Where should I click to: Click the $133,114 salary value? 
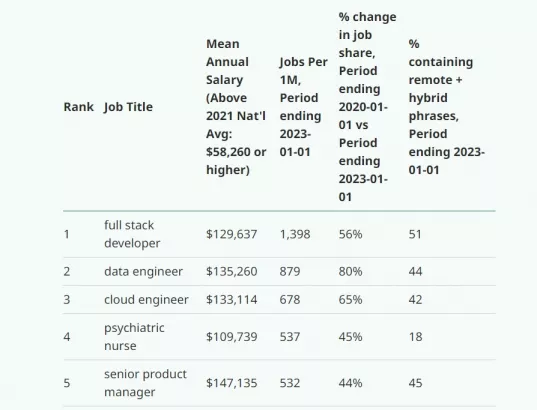pyautogui.click(x=232, y=300)
